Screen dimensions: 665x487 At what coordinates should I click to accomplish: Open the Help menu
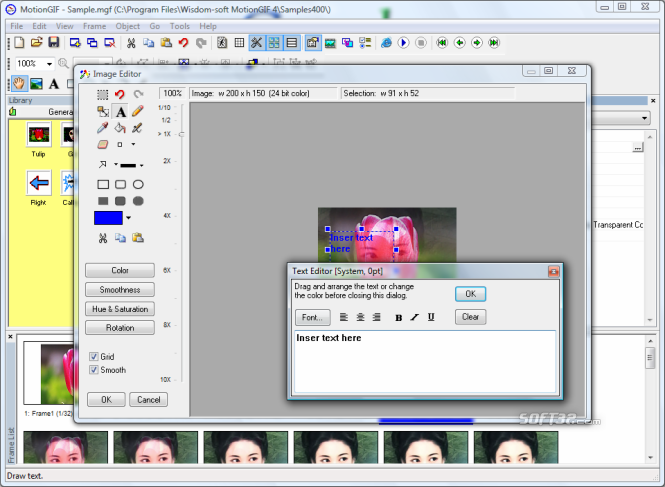tap(208, 26)
